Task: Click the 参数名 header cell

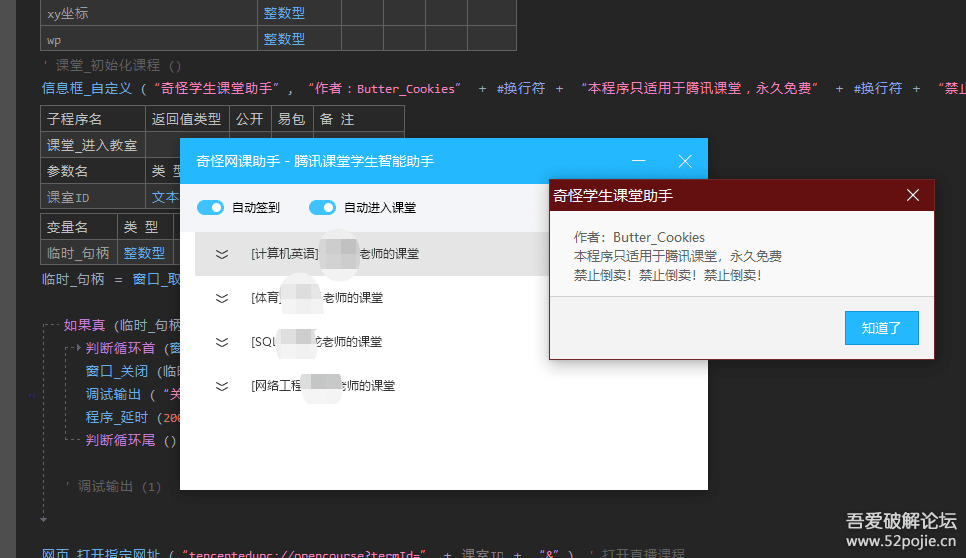Action: coord(92,171)
